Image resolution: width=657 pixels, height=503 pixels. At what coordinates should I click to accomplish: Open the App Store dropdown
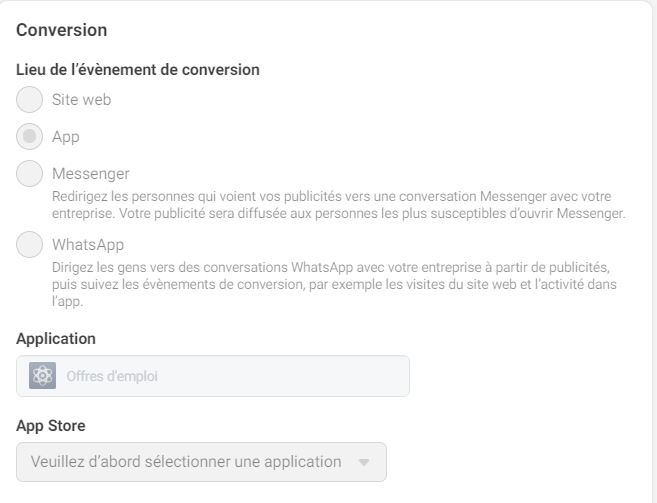pyautogui.click(x=201, y=462)
